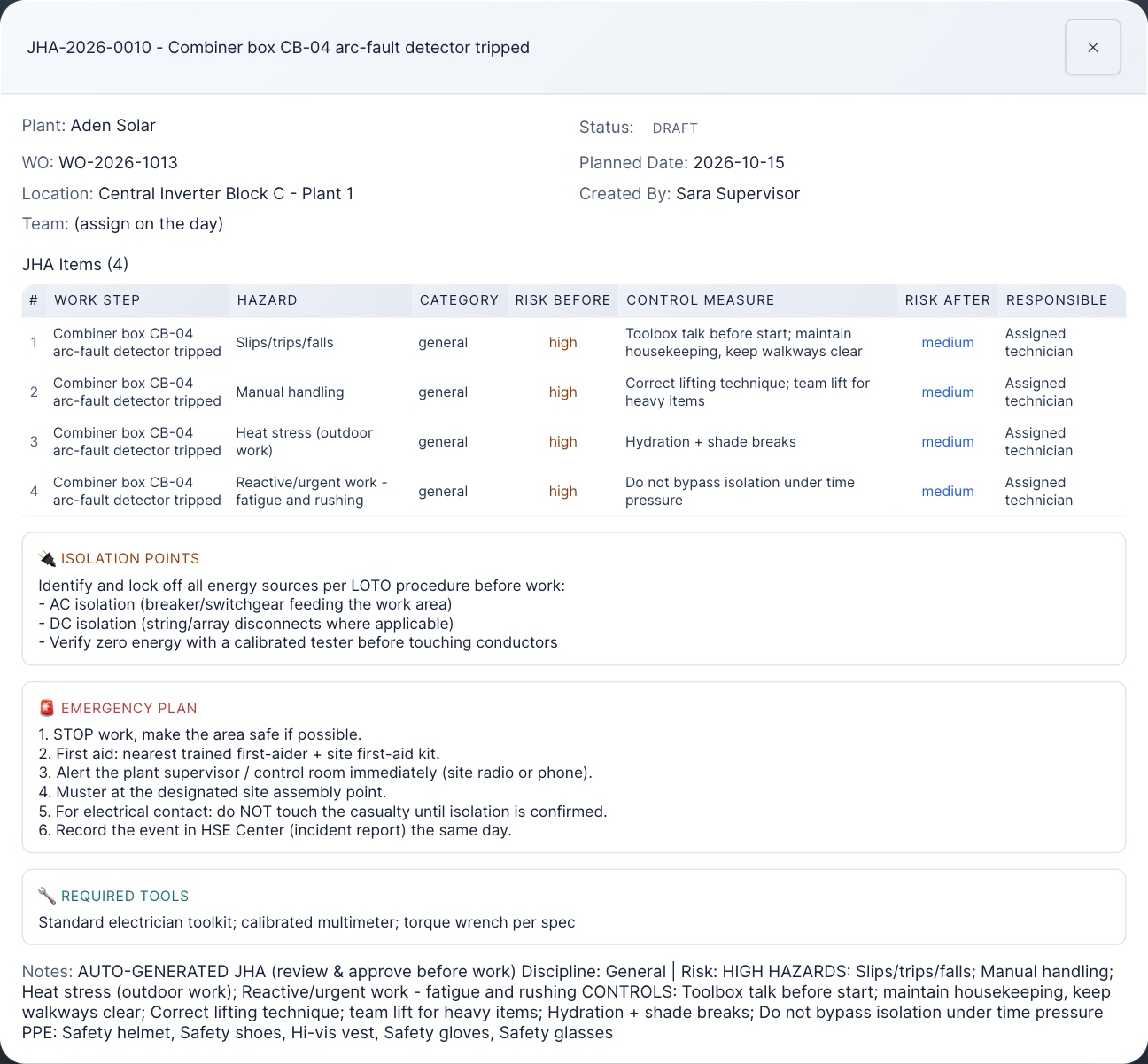Image resolution: width=1148 pixels, height=1064 pixels.
Task: Click the "Standard electrician toolkit" tools line
Action: coord(306,923)
